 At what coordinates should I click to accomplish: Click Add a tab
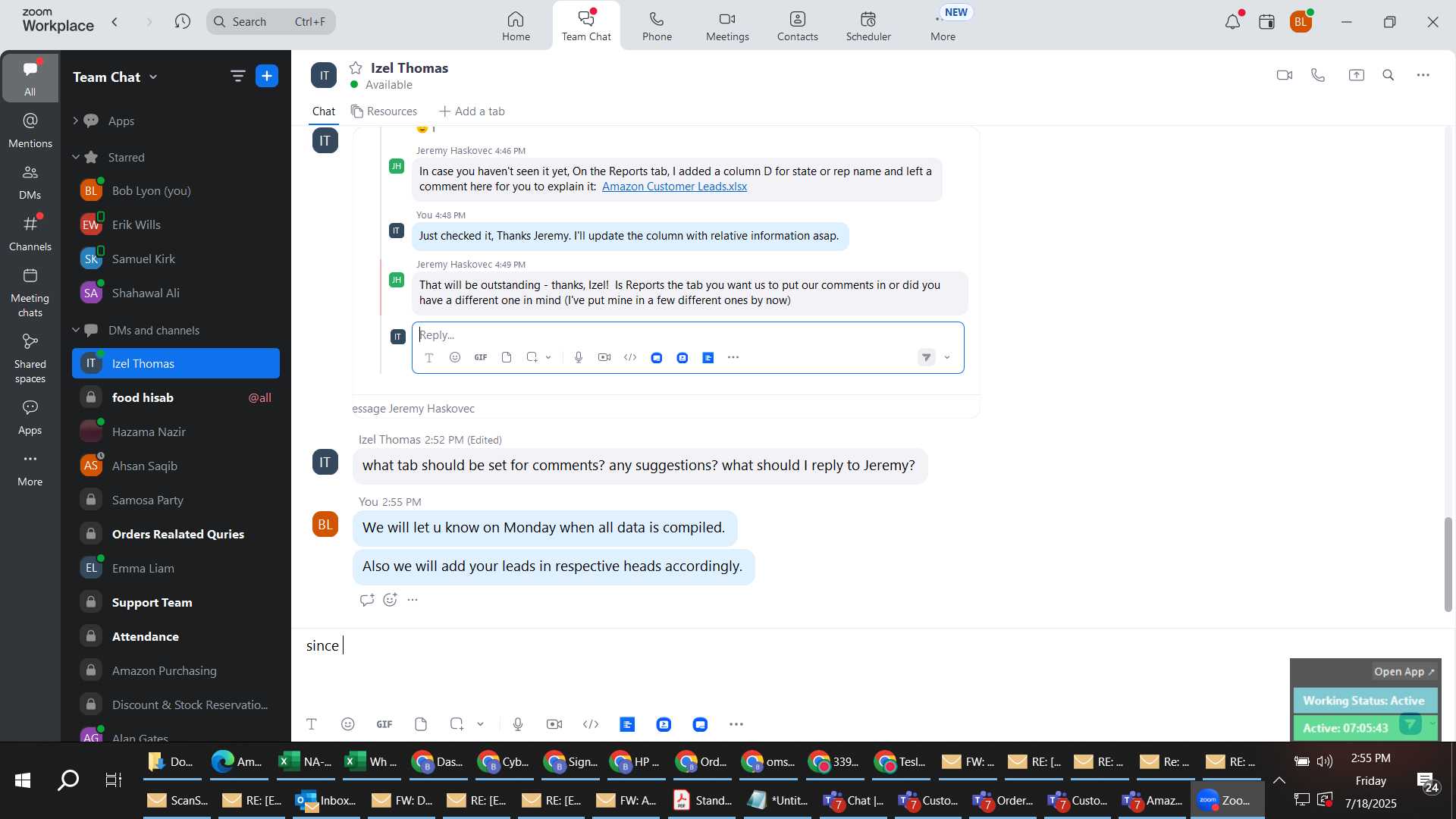(472, 111)
